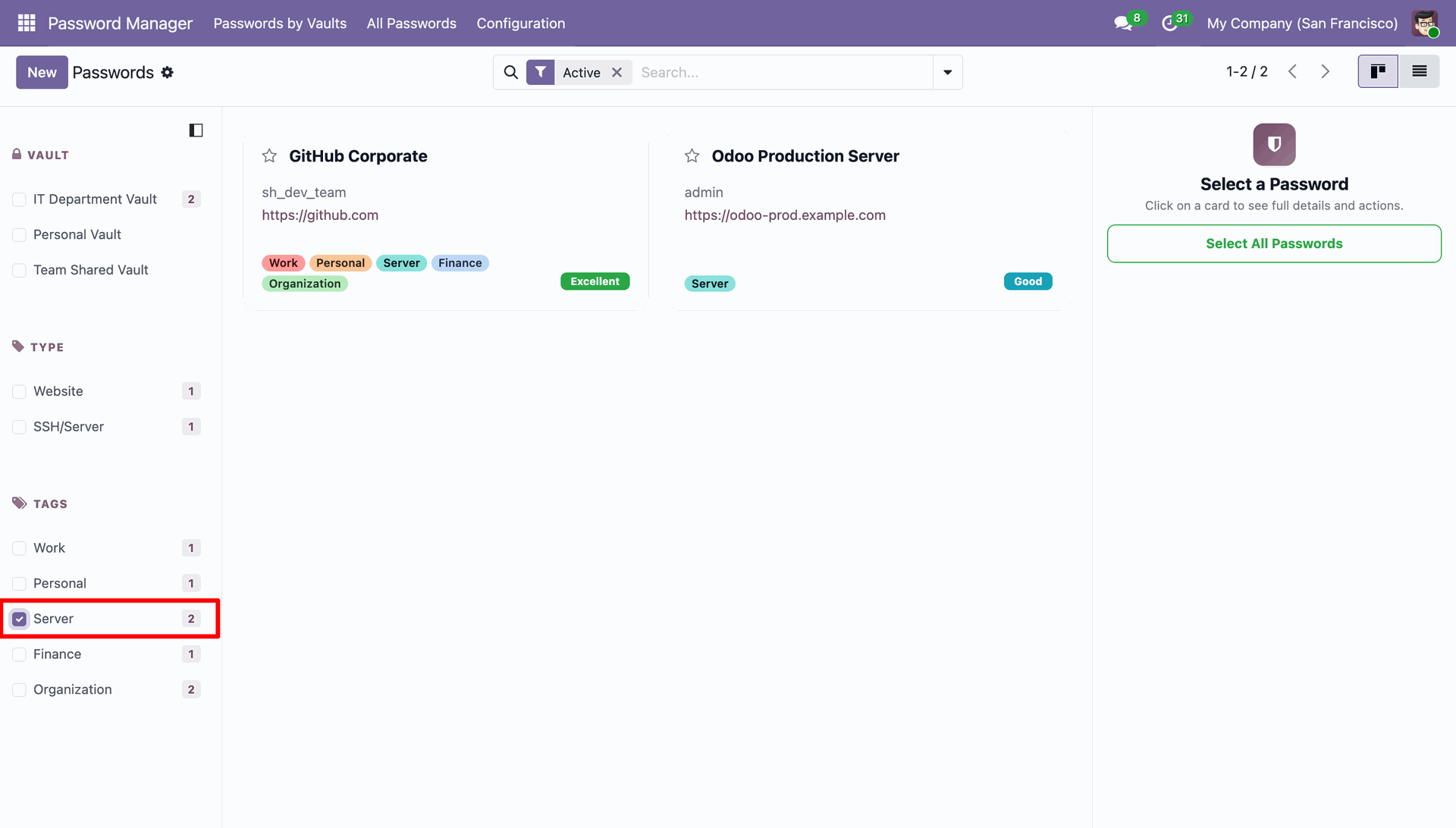
Task: Toggle the Team Shared Vault filter
Action: 20,271
